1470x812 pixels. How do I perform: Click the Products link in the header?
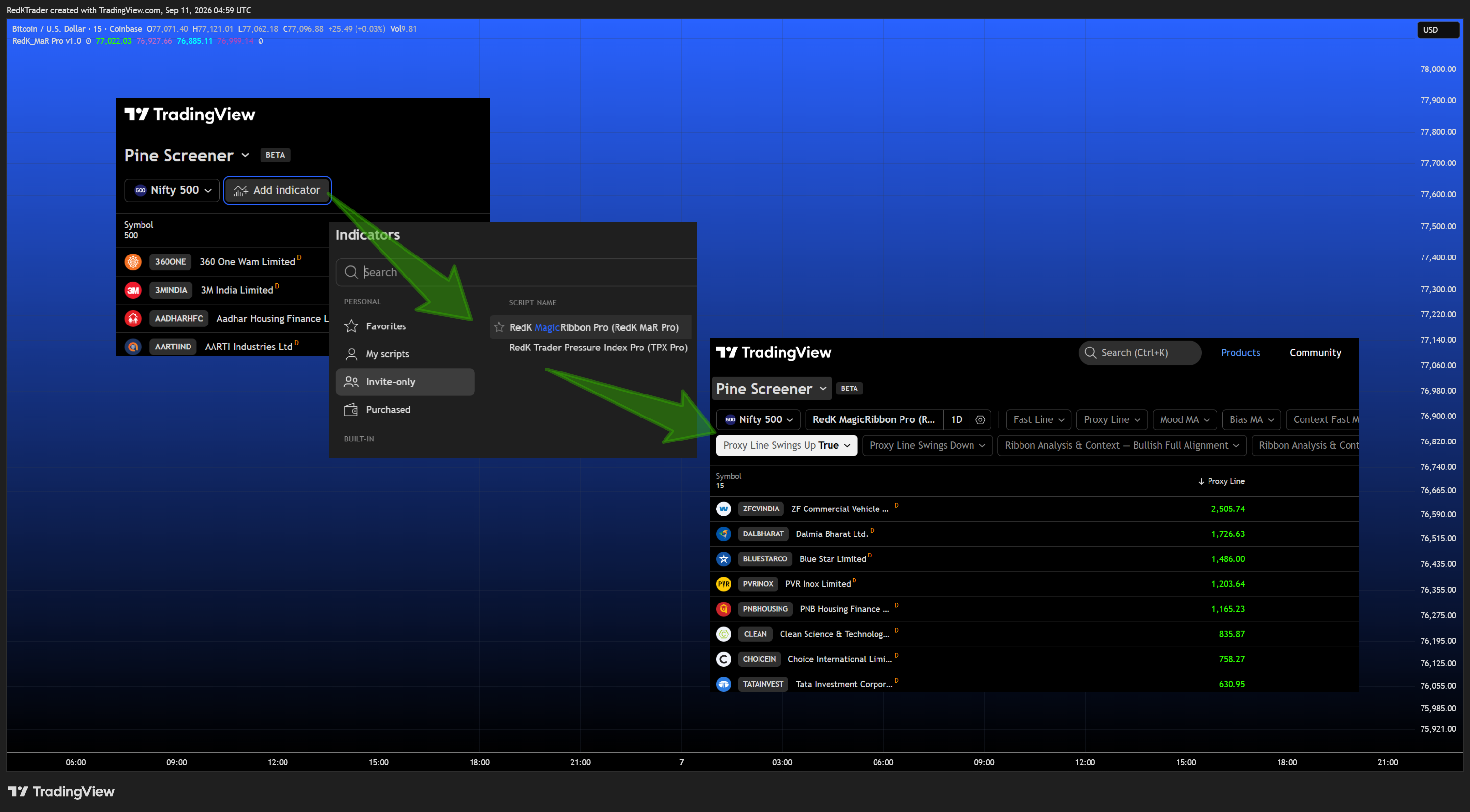tap(1240, 353)
